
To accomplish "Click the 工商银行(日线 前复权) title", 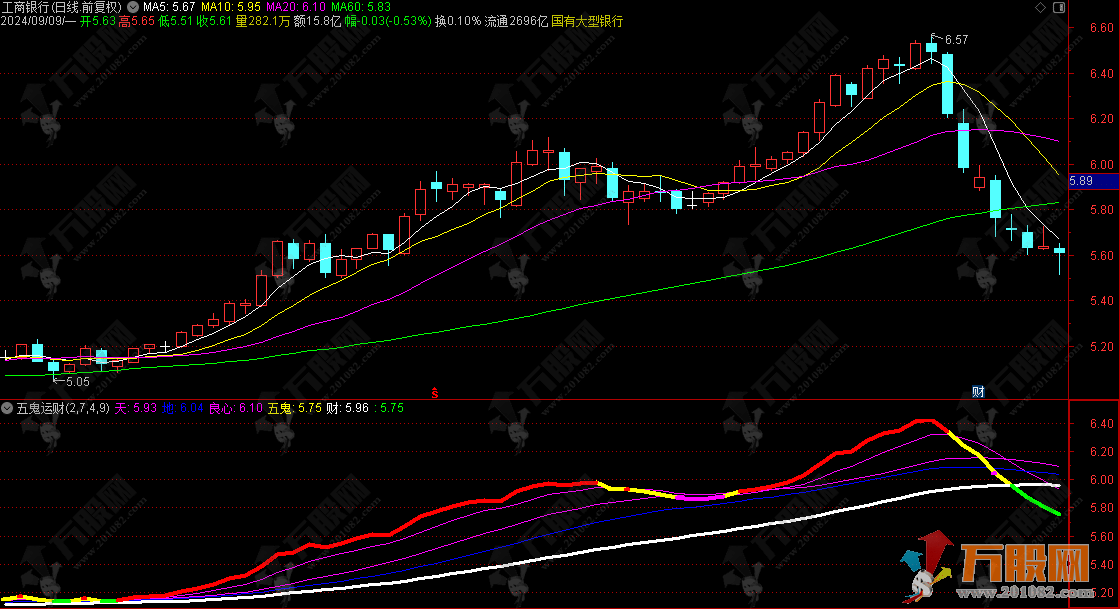I will coord(62,7).
